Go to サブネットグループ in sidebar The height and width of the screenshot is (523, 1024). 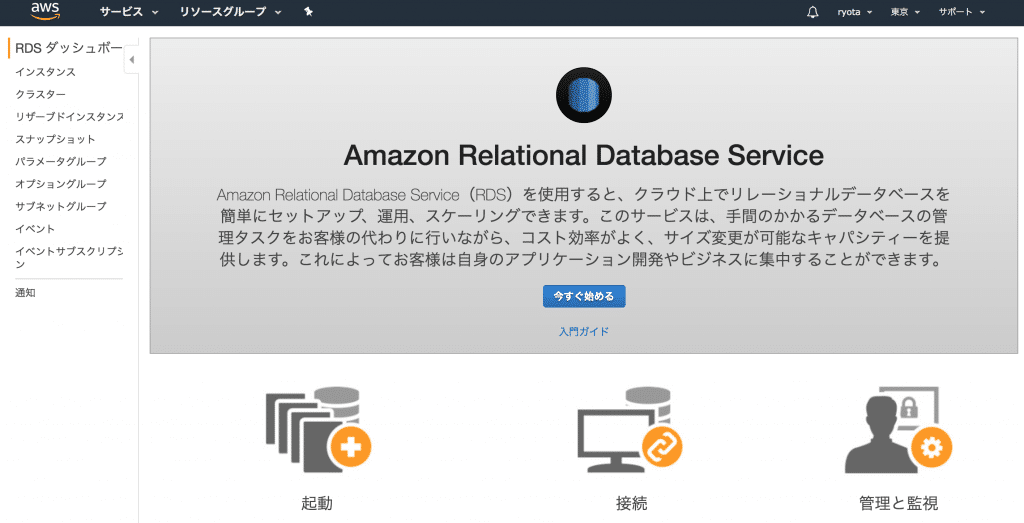(61, 206)
